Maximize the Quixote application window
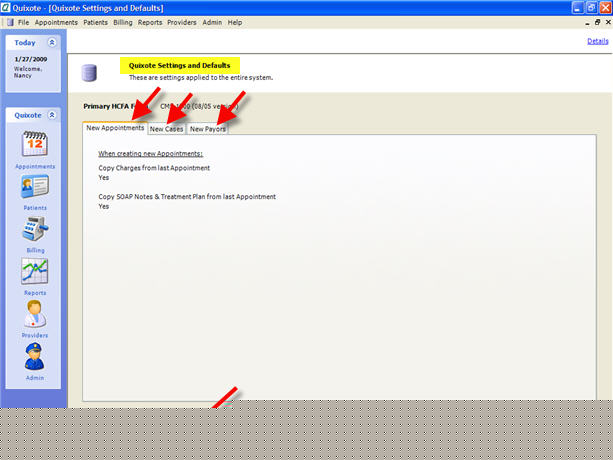613x460 pixels. 591,7
